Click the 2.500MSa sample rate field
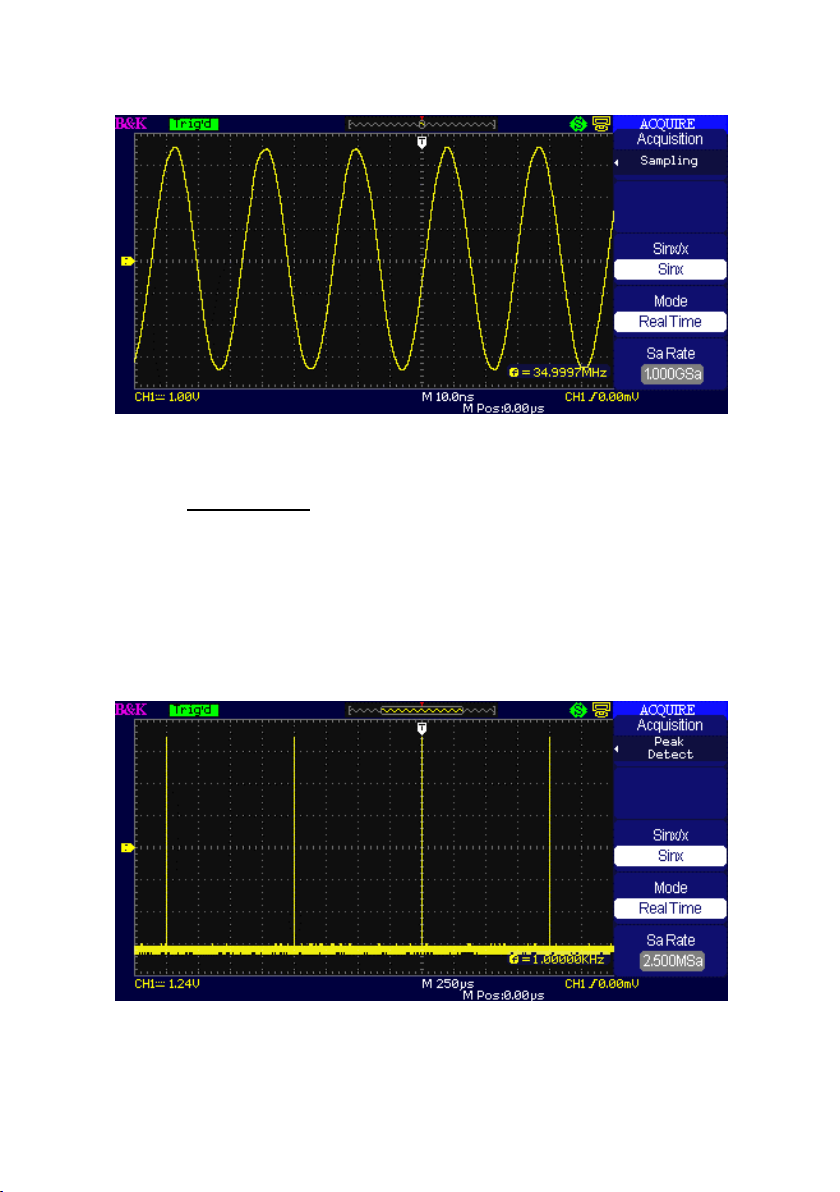The width and height of the screenshot is (840, 1192). 672,961
